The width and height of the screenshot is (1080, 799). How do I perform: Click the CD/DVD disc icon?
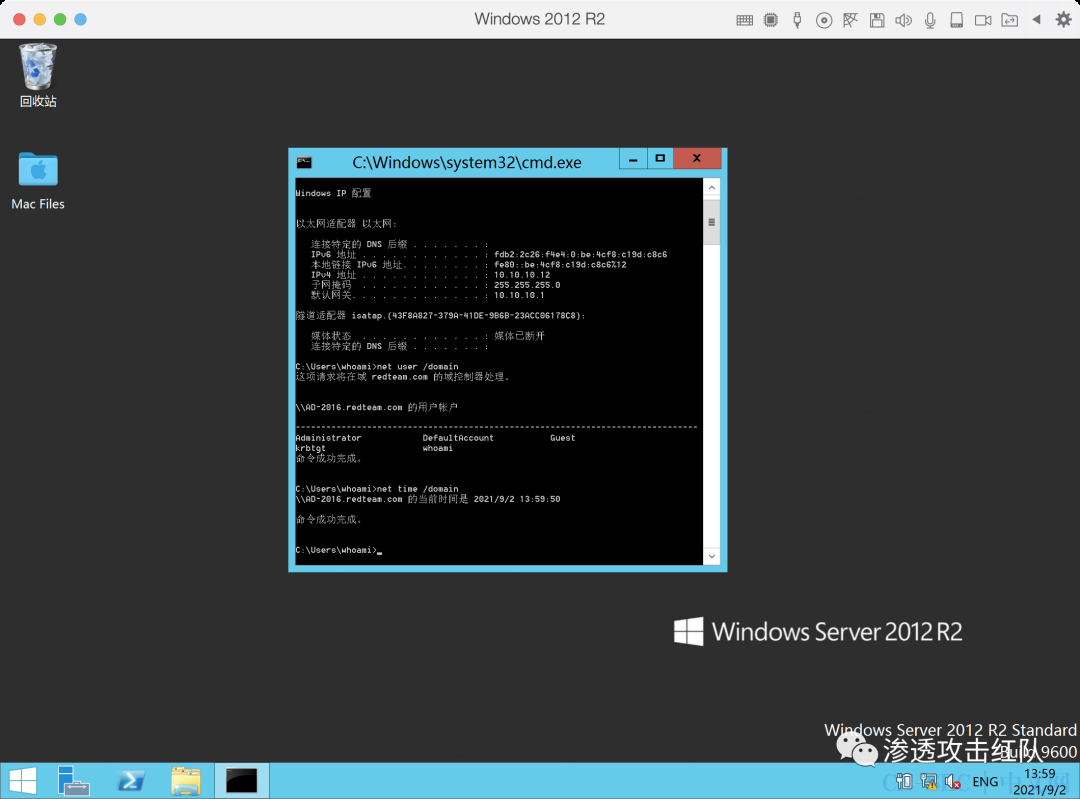(x=824, y=20)
